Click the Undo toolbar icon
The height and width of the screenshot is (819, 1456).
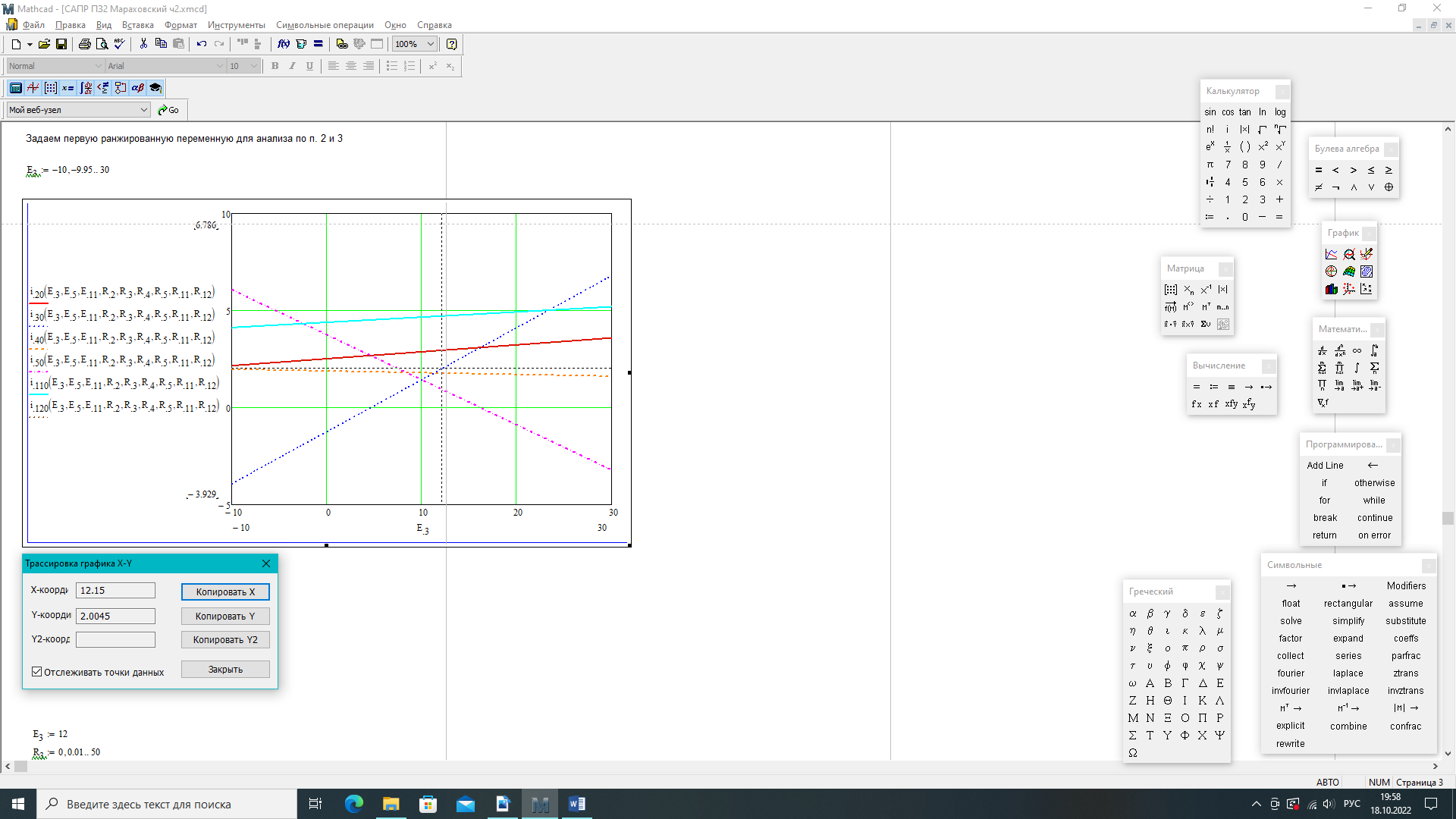(202, 44)
